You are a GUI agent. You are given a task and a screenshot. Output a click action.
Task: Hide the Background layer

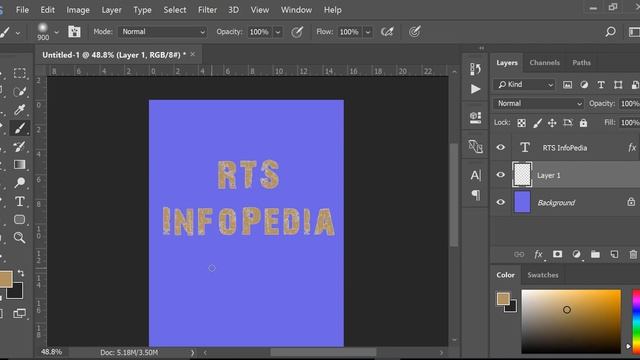point(500,202)
